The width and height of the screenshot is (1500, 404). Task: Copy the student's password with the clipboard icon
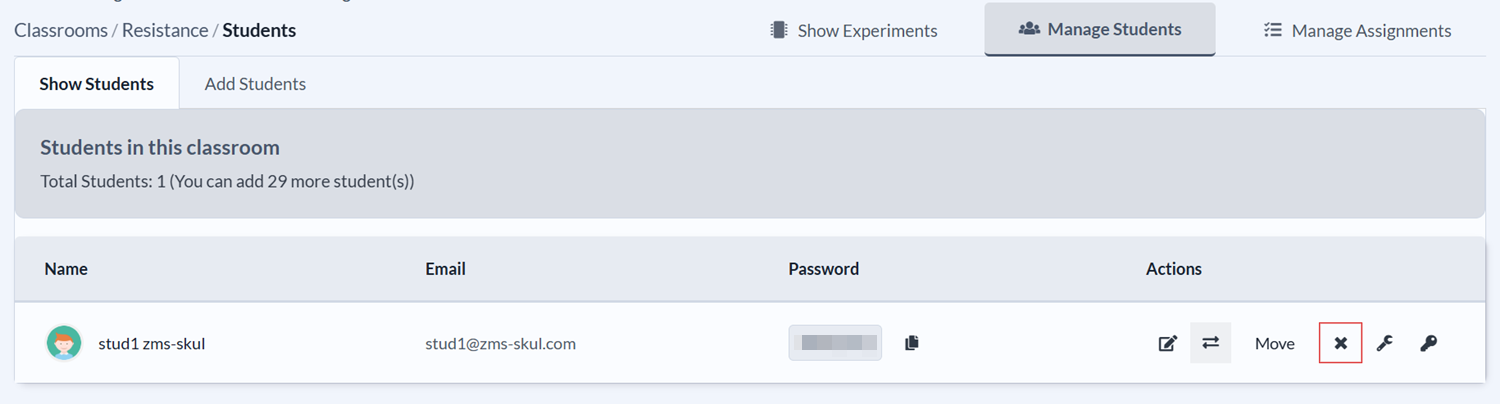[x=911, y=343]
